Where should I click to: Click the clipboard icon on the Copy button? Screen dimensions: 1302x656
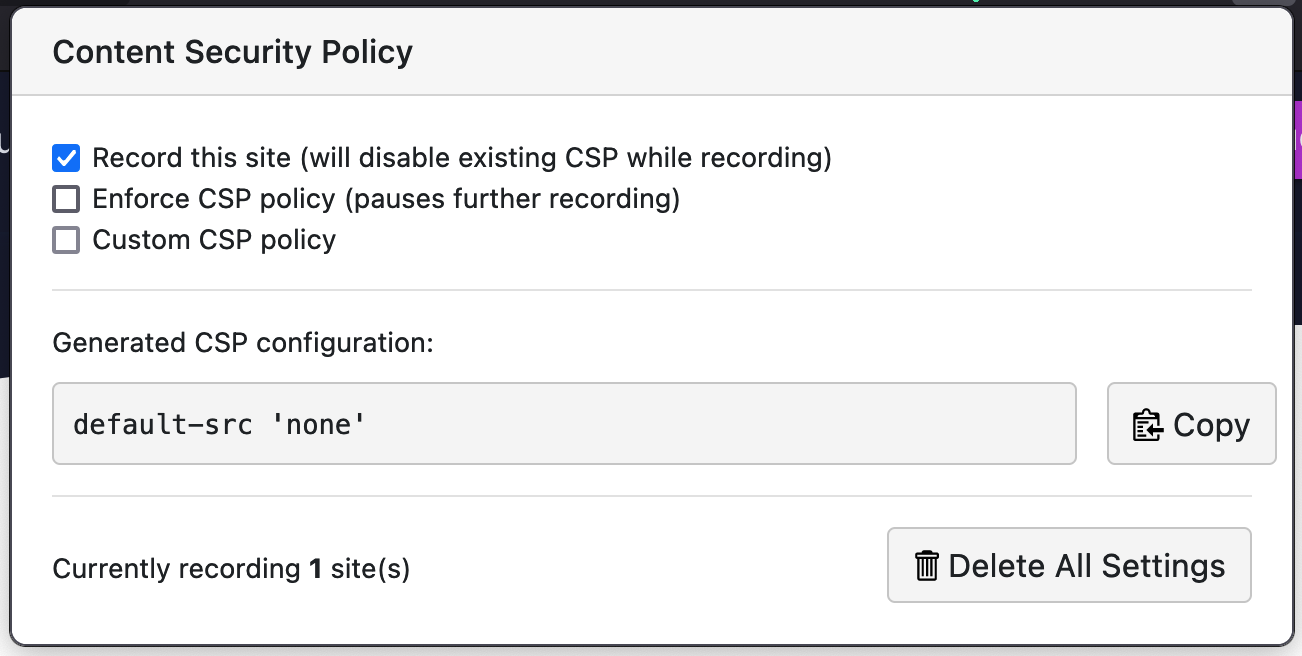[1147, 425]
